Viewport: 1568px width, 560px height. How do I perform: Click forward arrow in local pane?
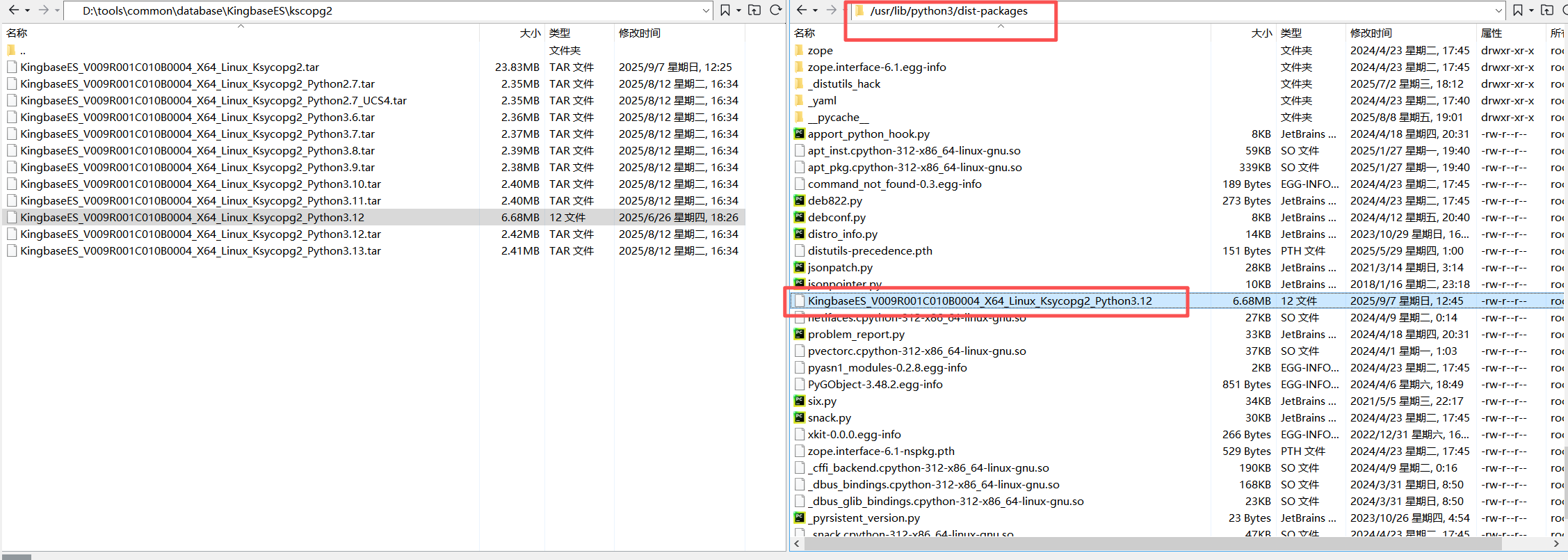(43, 10)
